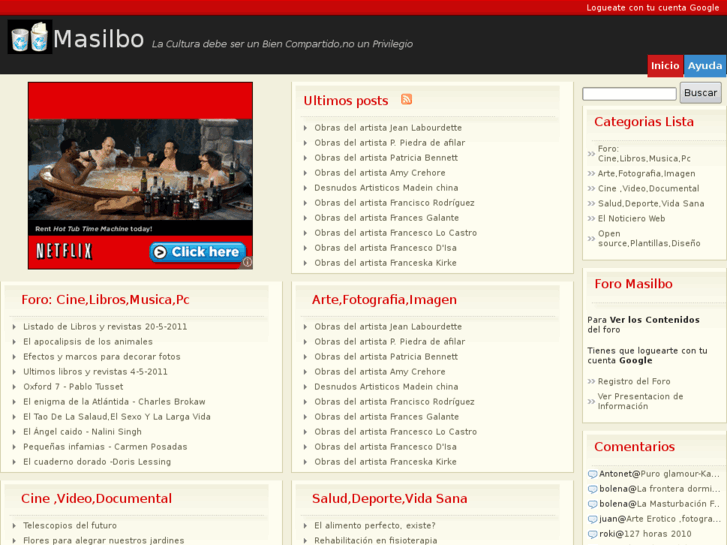The image size is (727, 545).
Task: Open the Salud,Deporte,Vida Sana section heading
Action: click(389, 499)
